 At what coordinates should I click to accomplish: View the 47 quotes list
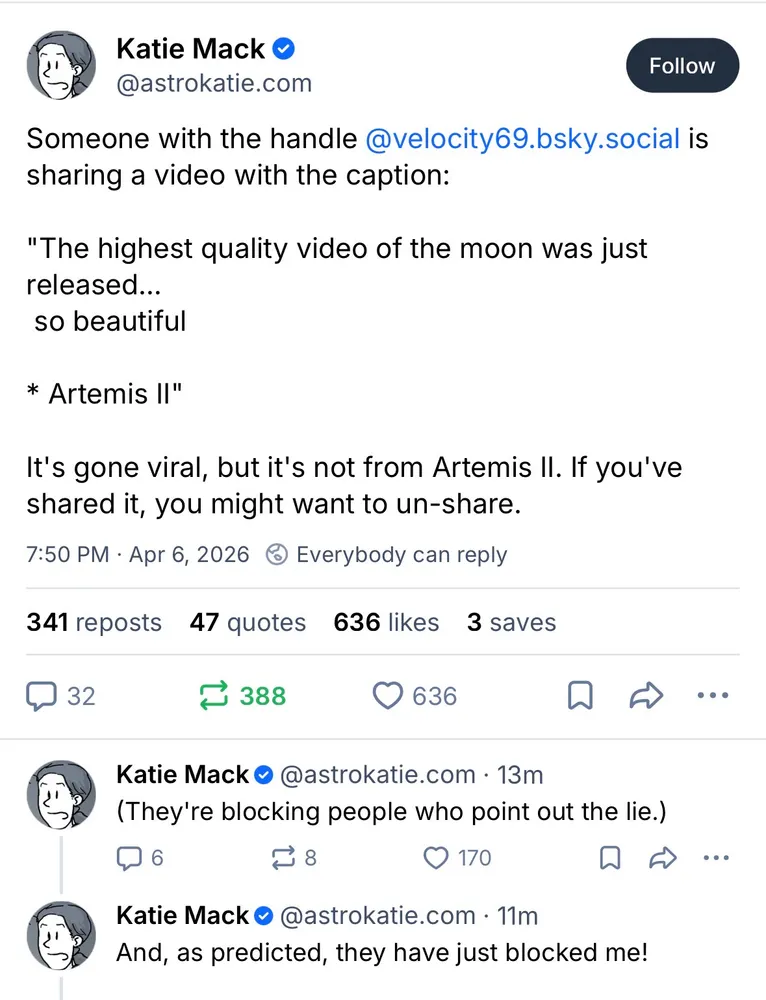248,622
